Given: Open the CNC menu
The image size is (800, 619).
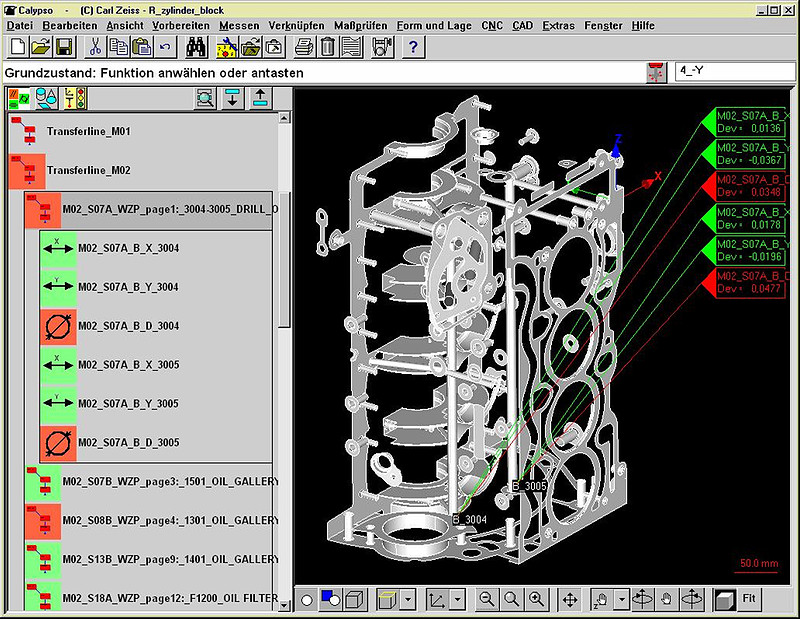Looking at the screenshot, I should 492,26.
